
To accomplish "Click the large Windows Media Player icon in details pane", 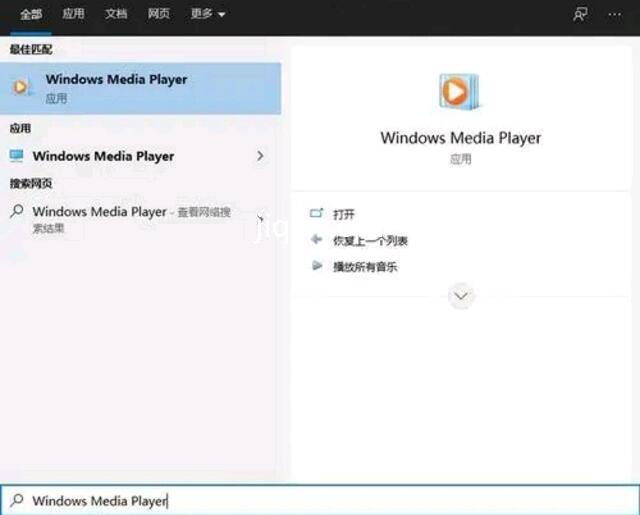I will click(460, 92).
